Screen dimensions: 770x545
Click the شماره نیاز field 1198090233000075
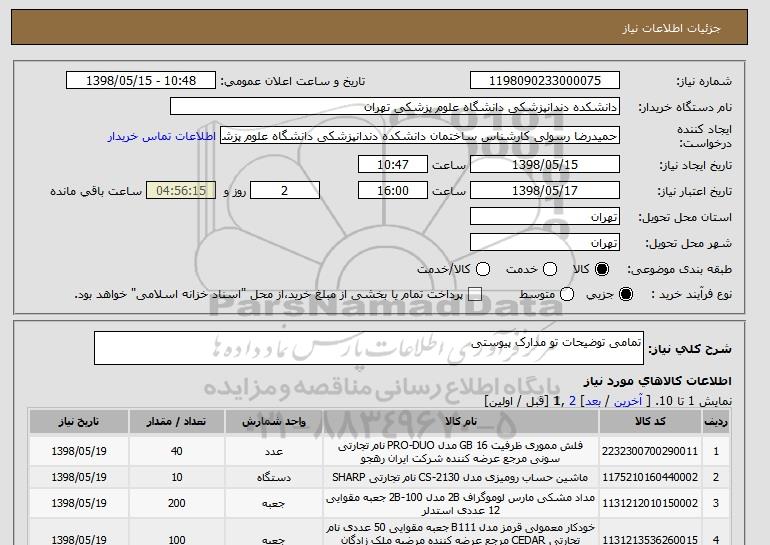coord(545,81)
